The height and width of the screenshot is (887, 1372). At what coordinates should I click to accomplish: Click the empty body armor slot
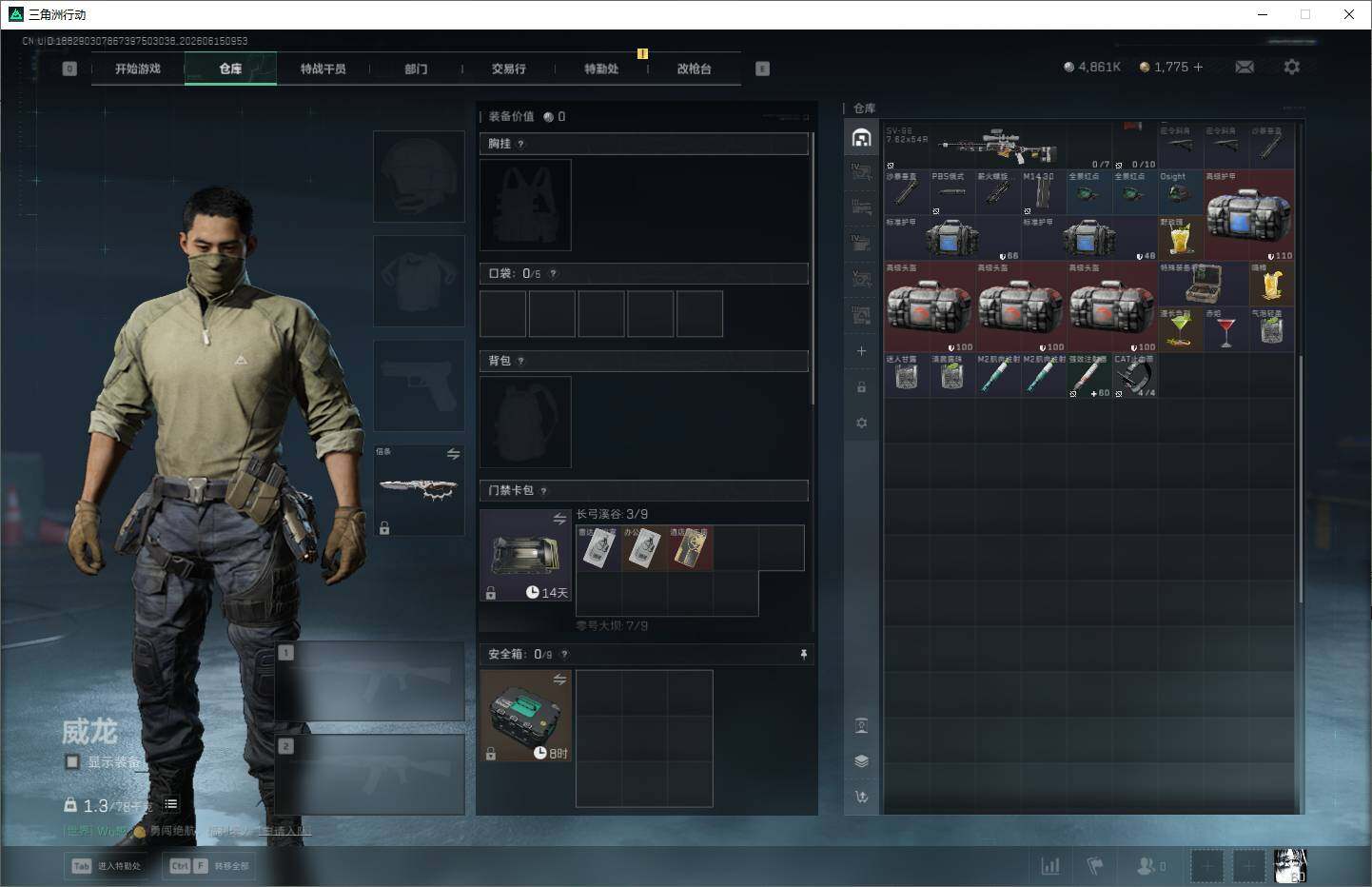coord(419,281)
